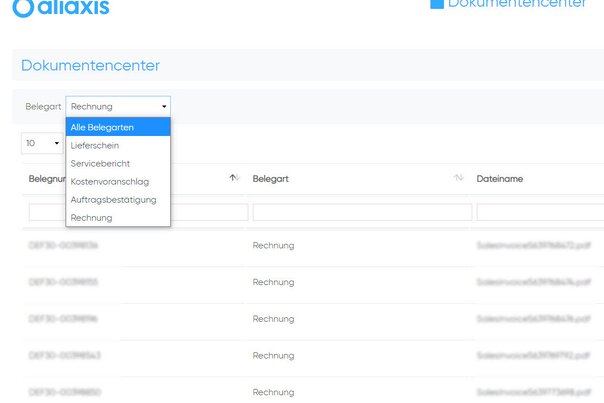This screenshot has height=403, width=604.
Task: Click the Belegart column header
Action: [x=270, y=179]
